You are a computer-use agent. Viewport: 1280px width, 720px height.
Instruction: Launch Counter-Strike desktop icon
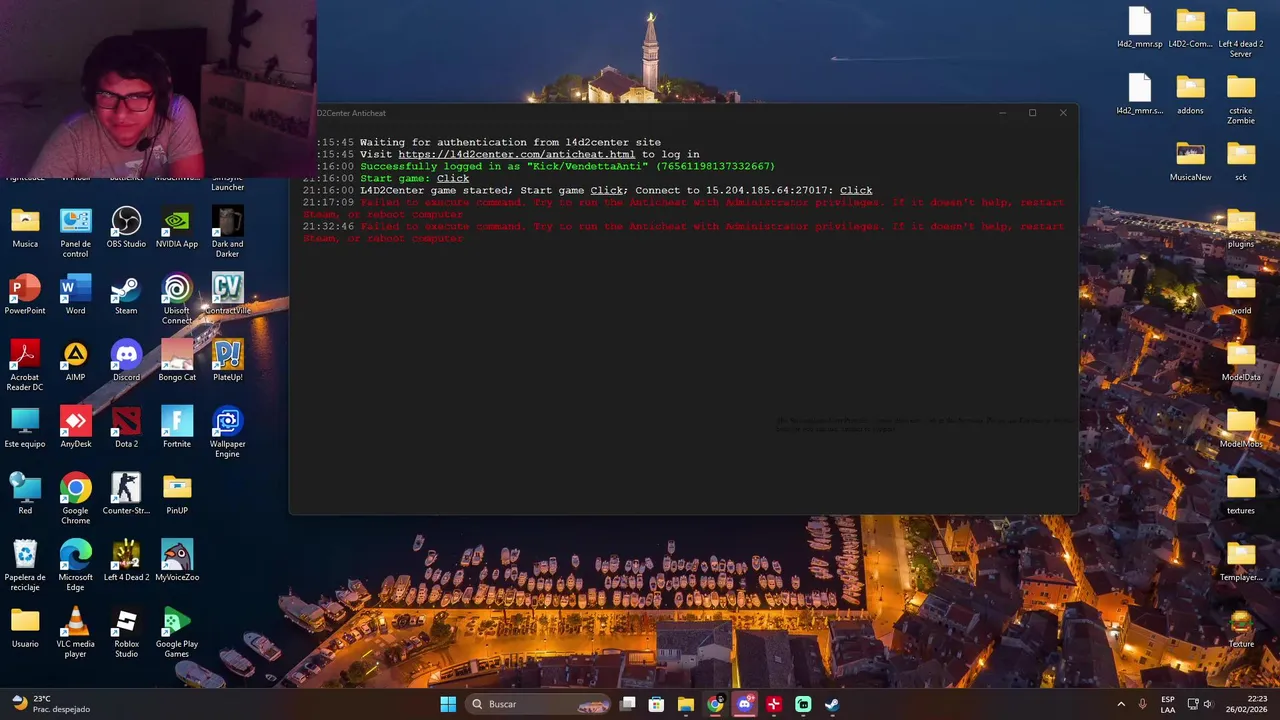[126, 494]
